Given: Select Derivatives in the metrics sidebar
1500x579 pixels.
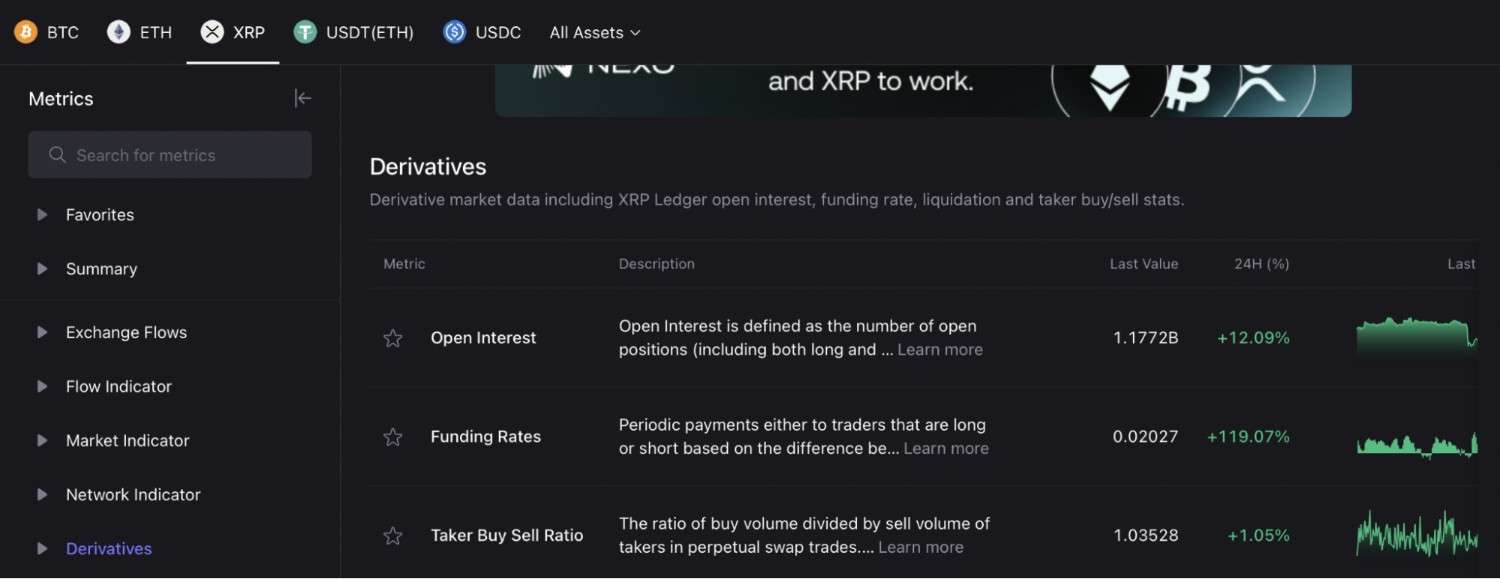Looking at the screenshot, I should tap(109, 548).
